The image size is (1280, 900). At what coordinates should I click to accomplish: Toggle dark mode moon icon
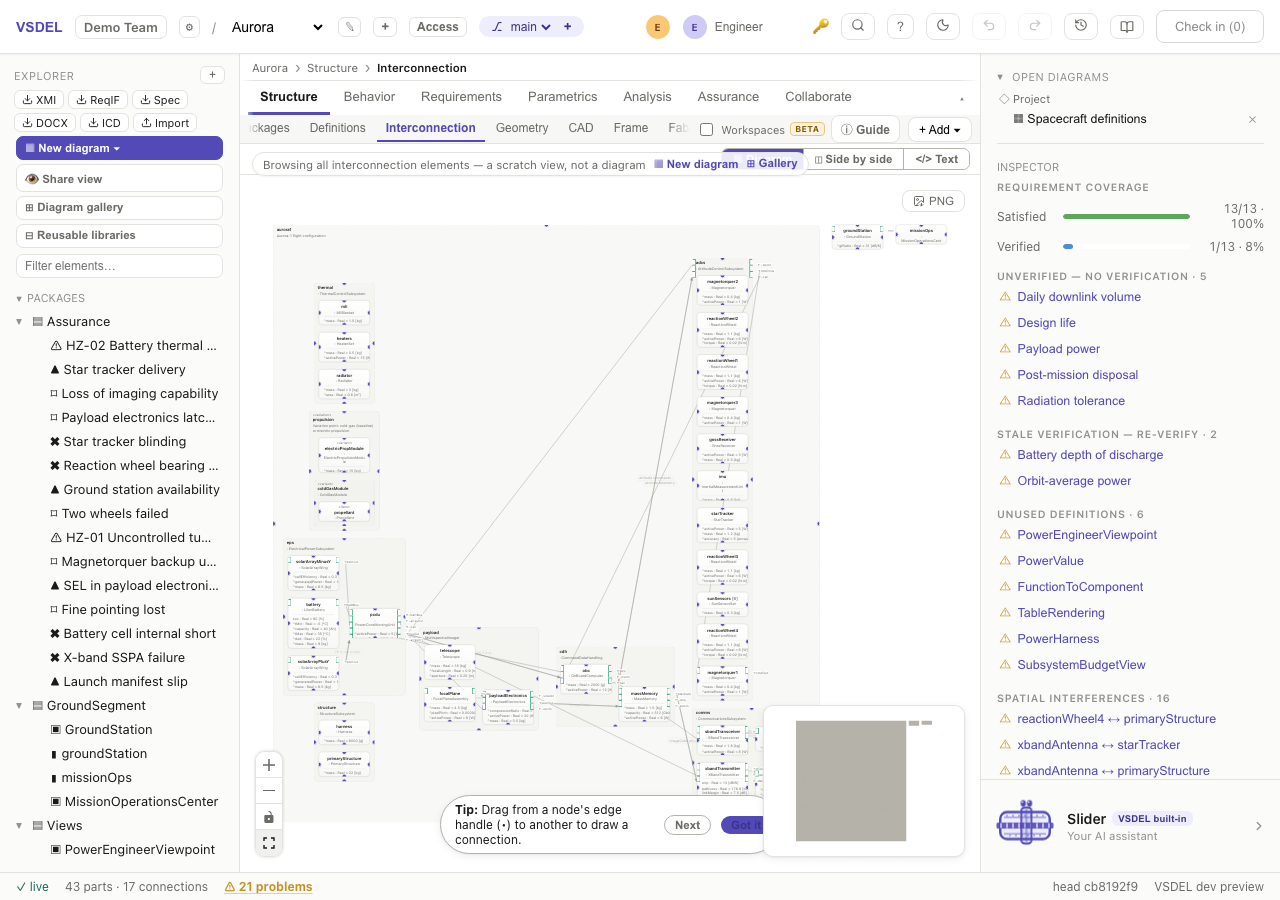coord(943,27)
